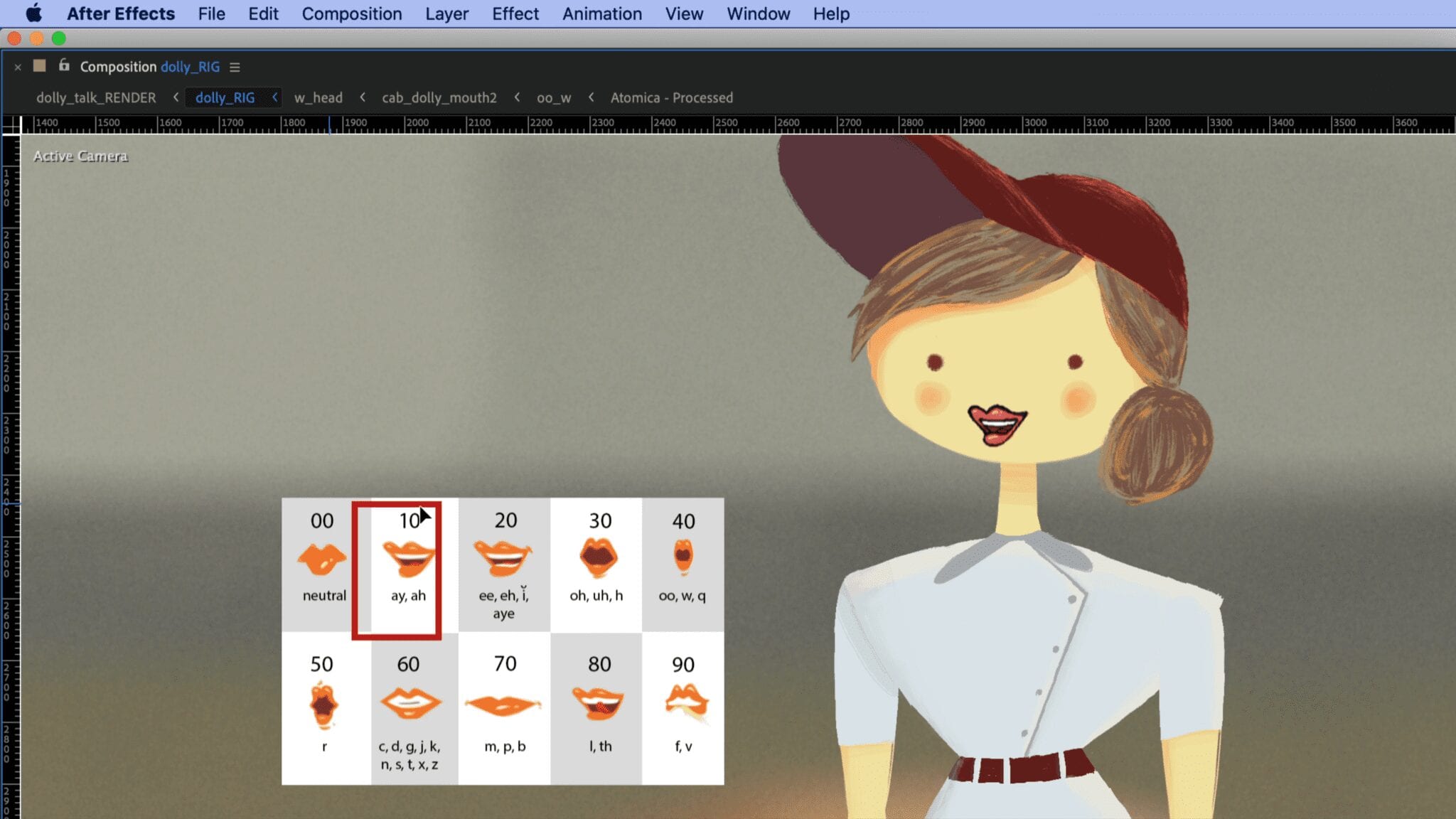Pick the 90 f, v mouth shape
The image size is (1456, 819).
[x=685, y=702]
